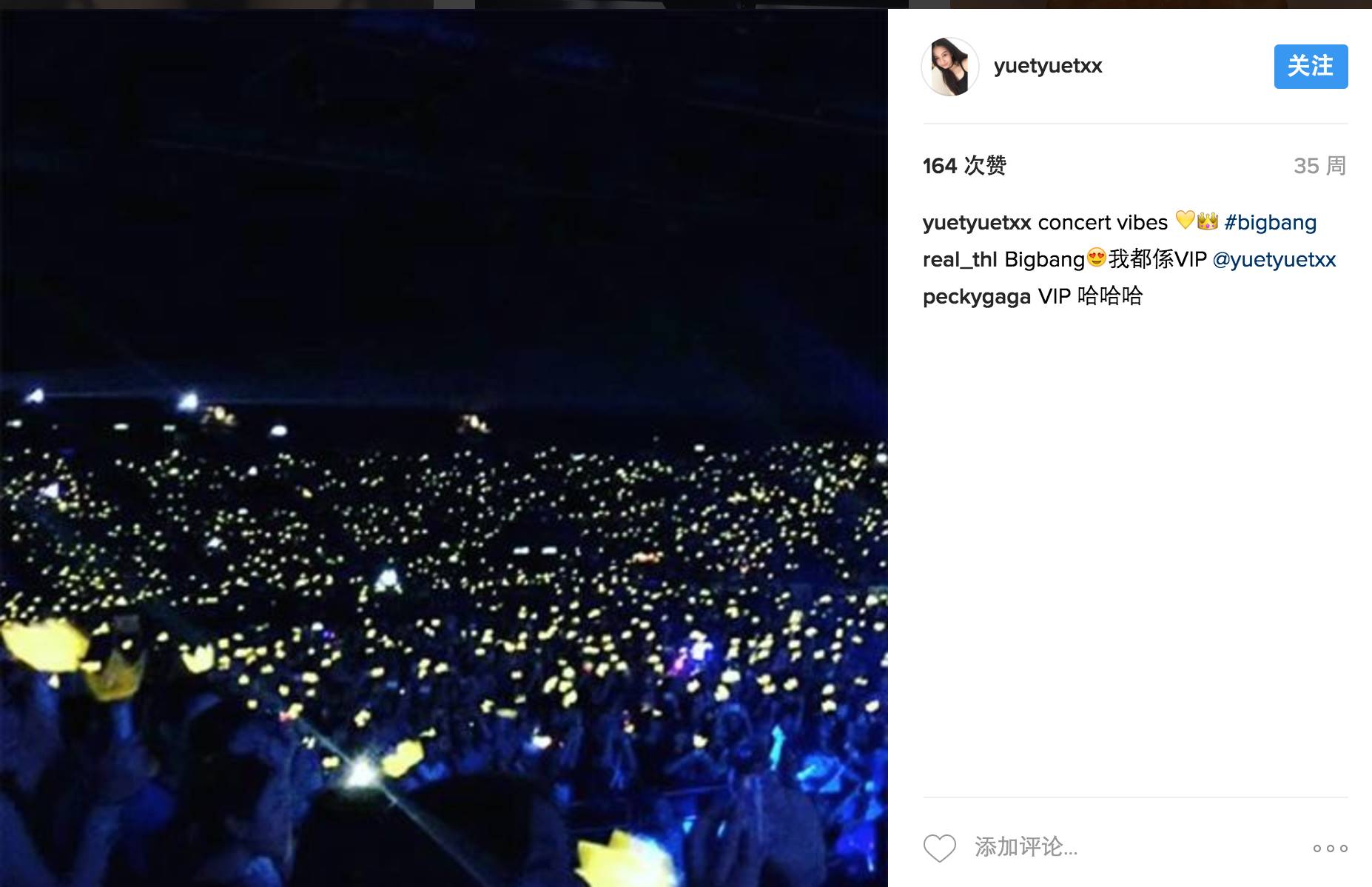Open the three-dot more options menu

1330,848
